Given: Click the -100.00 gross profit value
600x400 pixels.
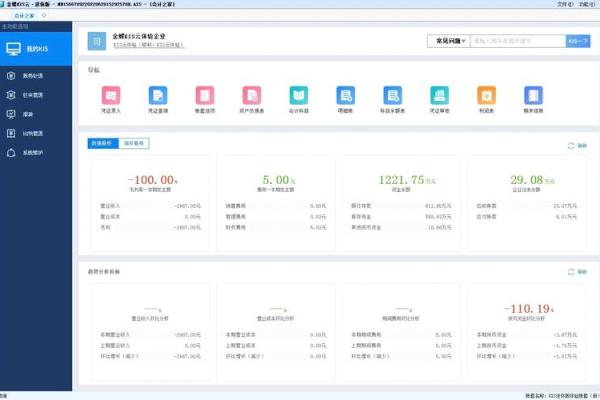Looking at the screenshot, I should tap(153, 180).
